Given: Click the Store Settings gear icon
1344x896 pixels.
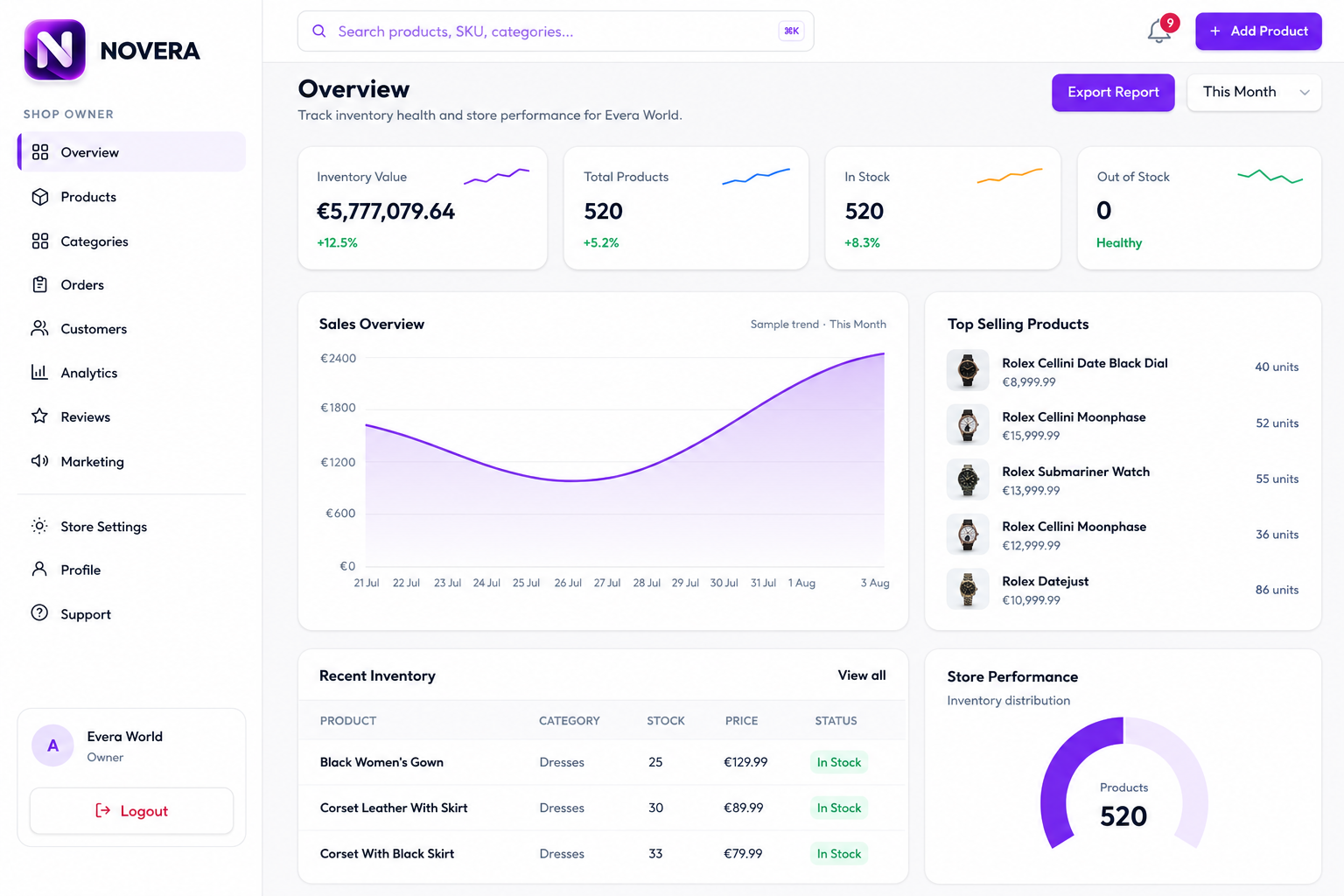Looking at the screenshot, I should coord(39,526).
